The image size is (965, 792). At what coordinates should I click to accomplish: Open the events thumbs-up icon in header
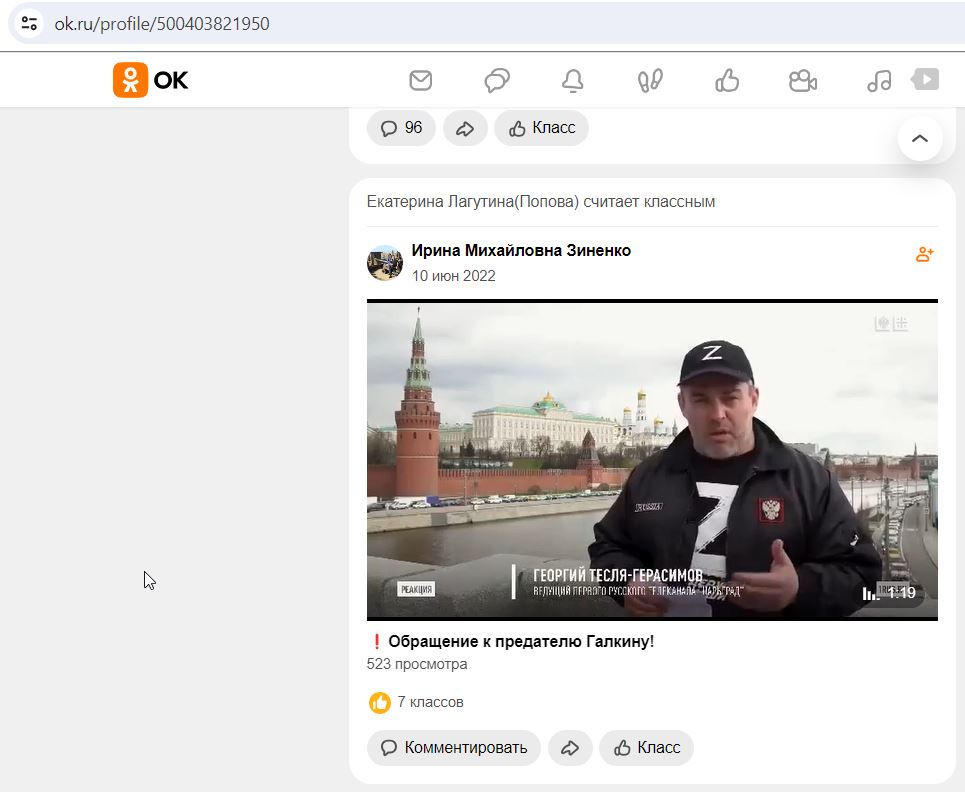click(727, 81)
